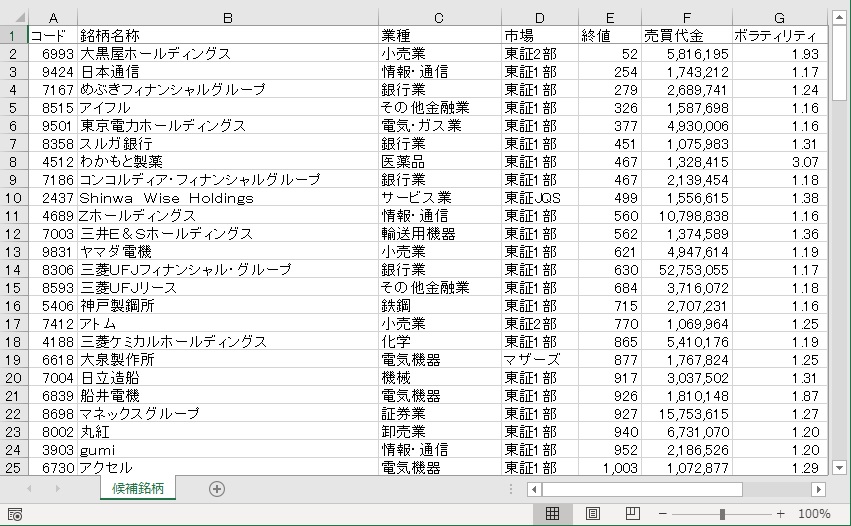Click the 東証JQS market cell

click(x=540, y=198)
